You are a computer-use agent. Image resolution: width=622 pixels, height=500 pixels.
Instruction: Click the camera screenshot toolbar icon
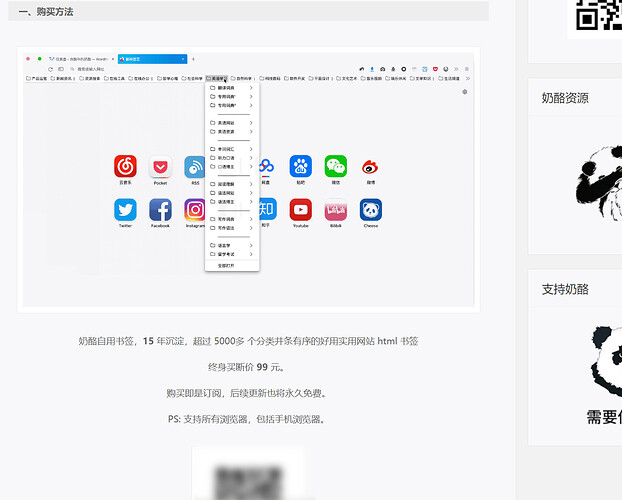click(382, 69)
